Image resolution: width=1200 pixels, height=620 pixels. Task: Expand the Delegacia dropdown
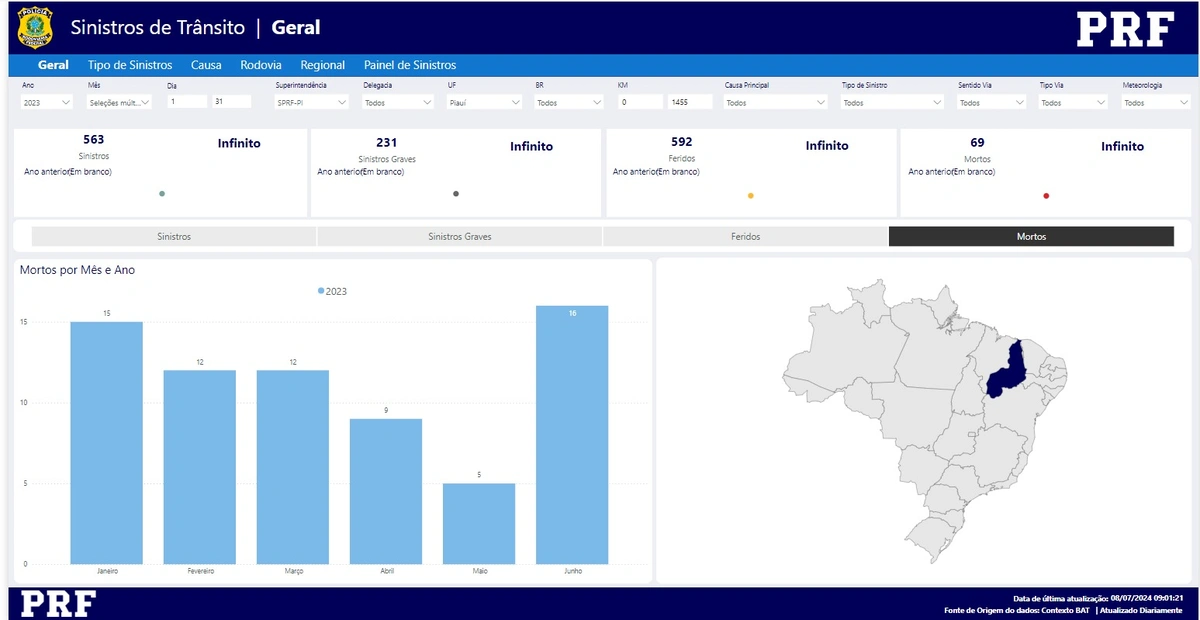pyautogui.click(x=398, y=102)
